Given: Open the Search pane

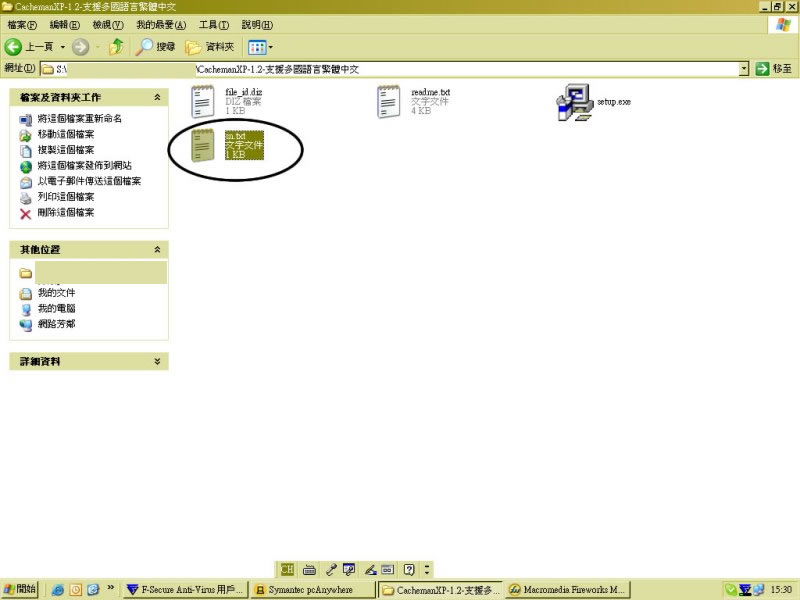Looking at the screenshot, I should point(155,47).
